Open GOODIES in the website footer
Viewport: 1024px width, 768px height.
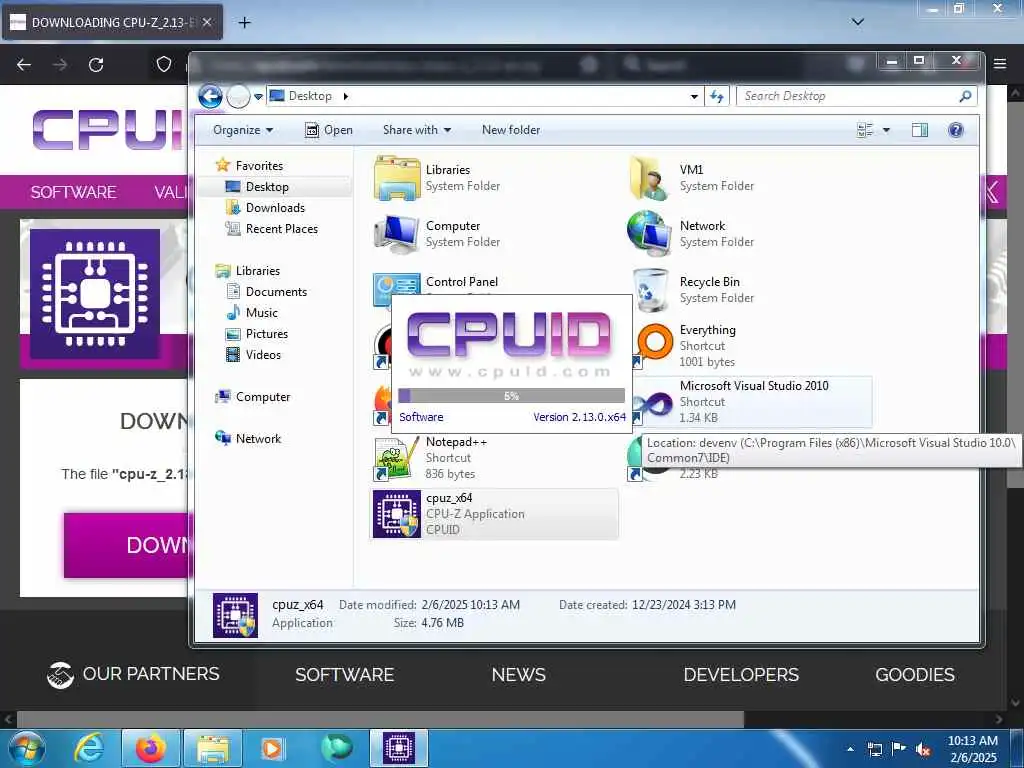point(915,675)
